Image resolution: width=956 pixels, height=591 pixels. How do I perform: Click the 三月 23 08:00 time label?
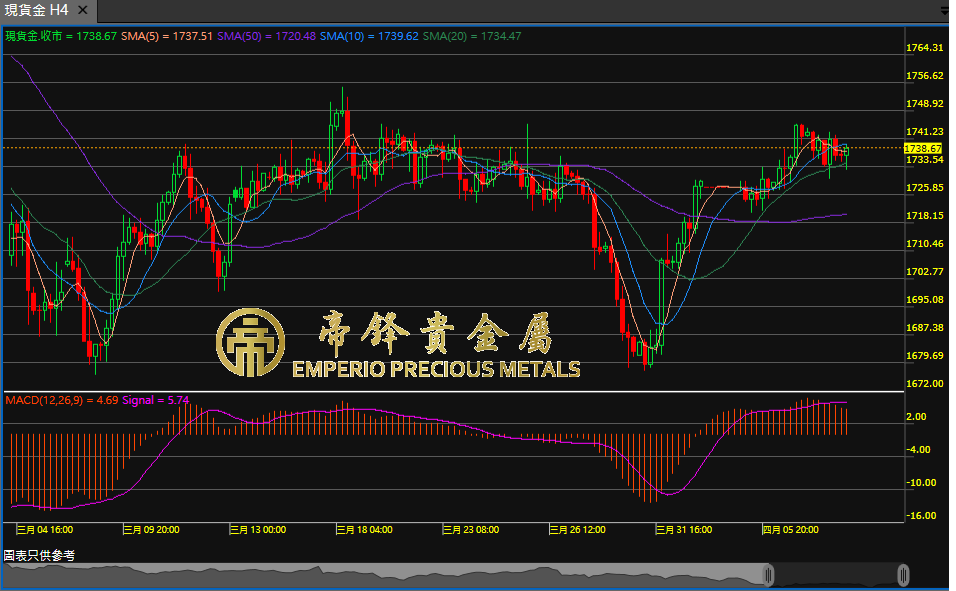click(x=471, y=529)
